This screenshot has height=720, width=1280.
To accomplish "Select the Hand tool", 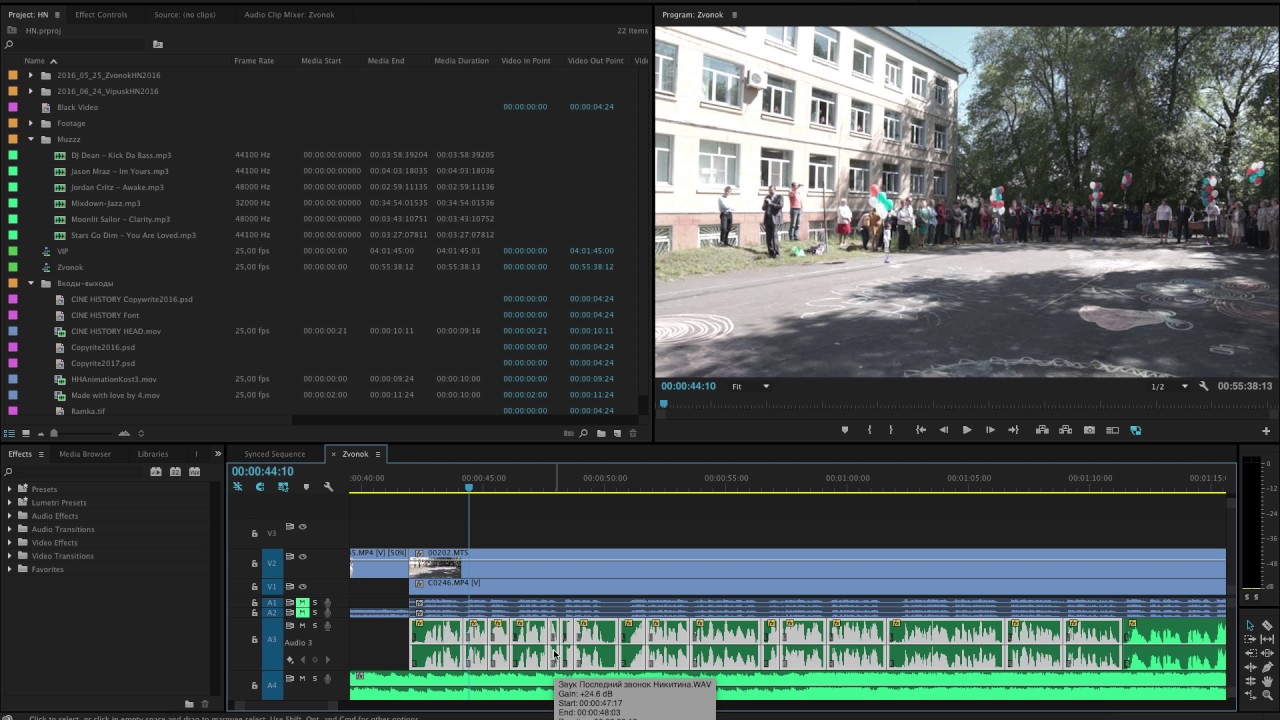I will click(x=1268, y=681).
